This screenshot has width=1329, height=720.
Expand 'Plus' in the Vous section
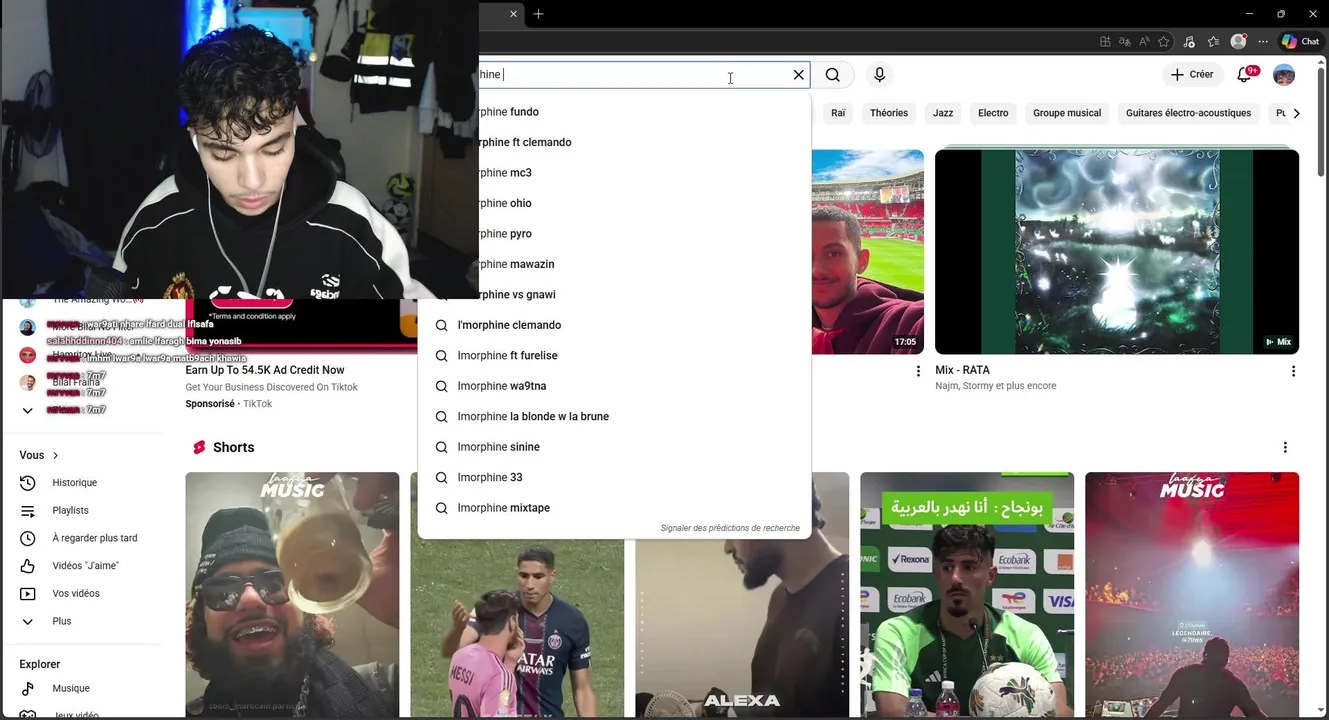click(x=82, y=621)
